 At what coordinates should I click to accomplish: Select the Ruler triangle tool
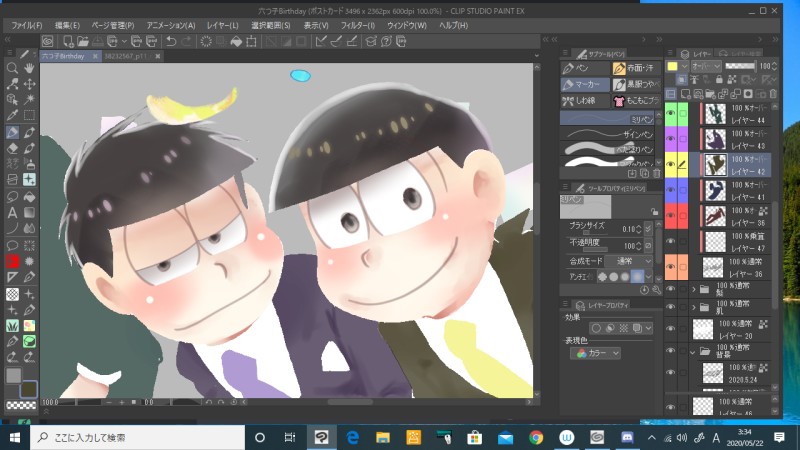click(12, 277)
